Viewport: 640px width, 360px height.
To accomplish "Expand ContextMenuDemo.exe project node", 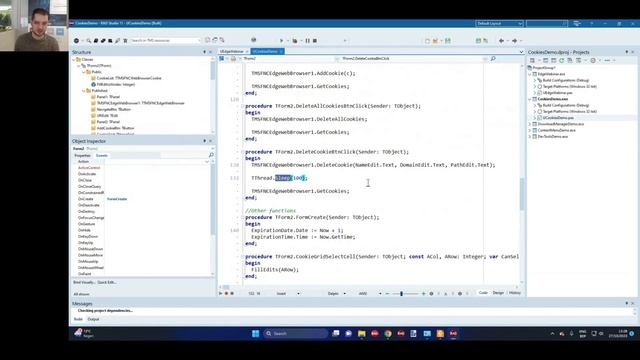I will tap(530, 130).
